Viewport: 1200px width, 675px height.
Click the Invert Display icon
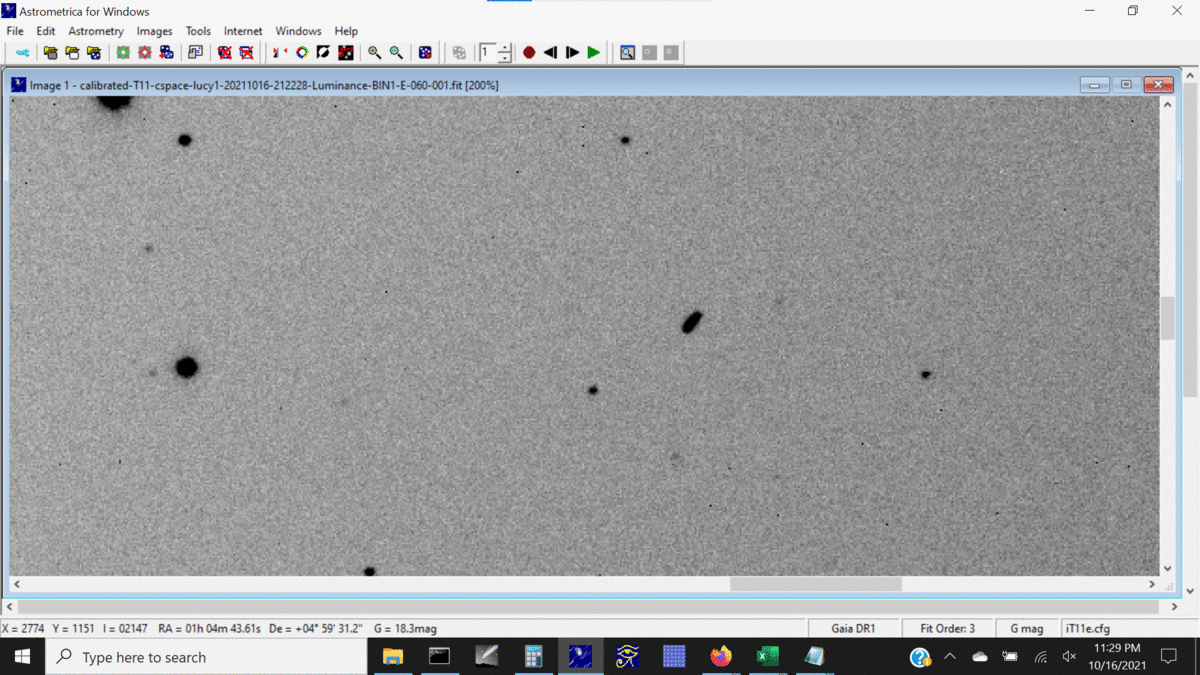(323, 52)
